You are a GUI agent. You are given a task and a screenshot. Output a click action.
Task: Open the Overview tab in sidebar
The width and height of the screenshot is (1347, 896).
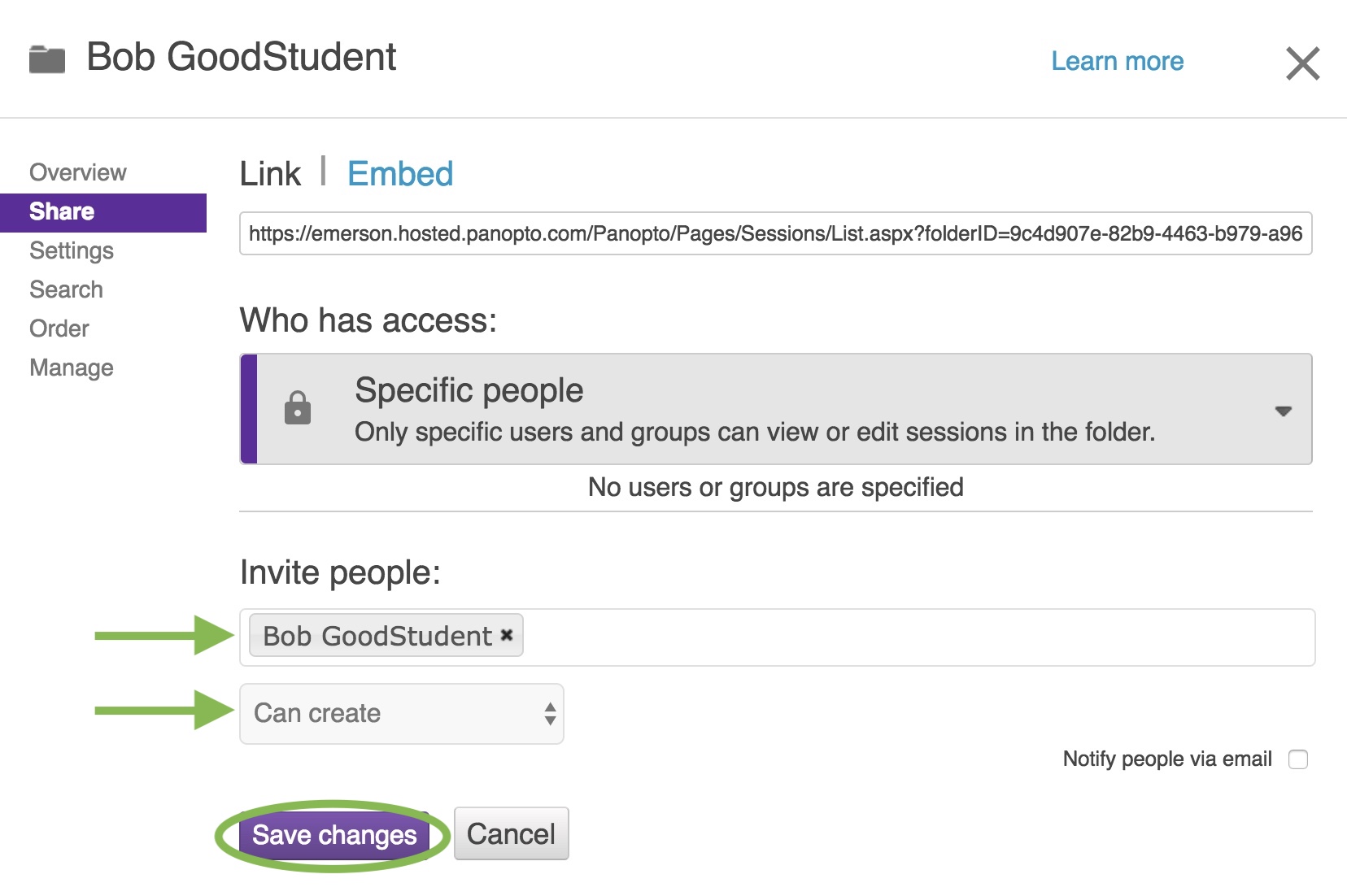78,172
